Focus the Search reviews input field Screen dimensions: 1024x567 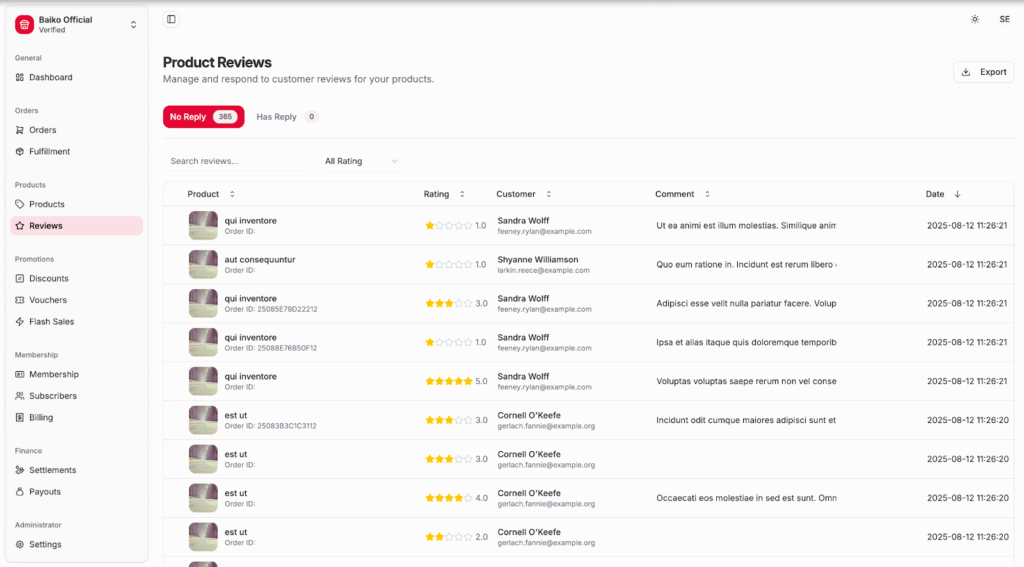point(237,161)
